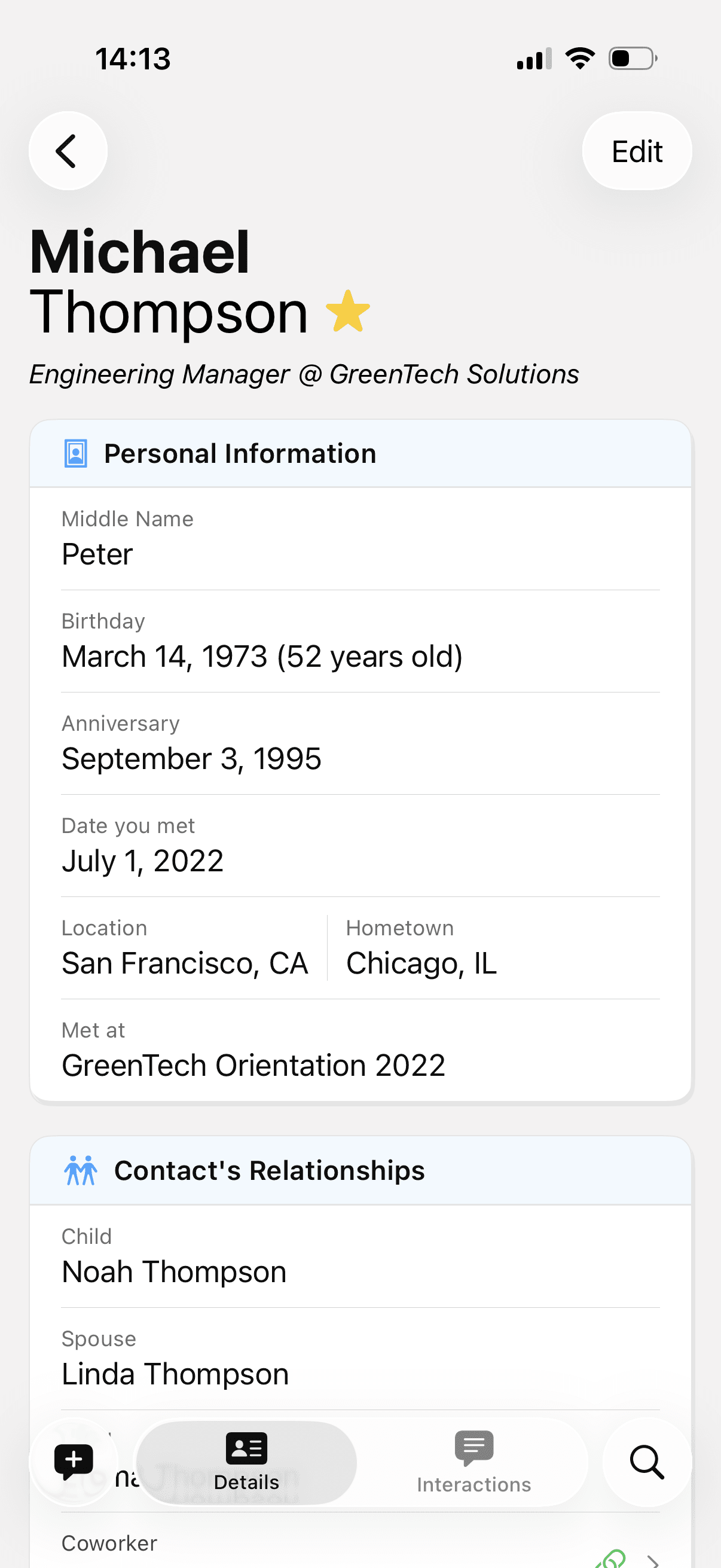Switch to the Details tab
721x1568 pixels.
[x=246, y=1462]
